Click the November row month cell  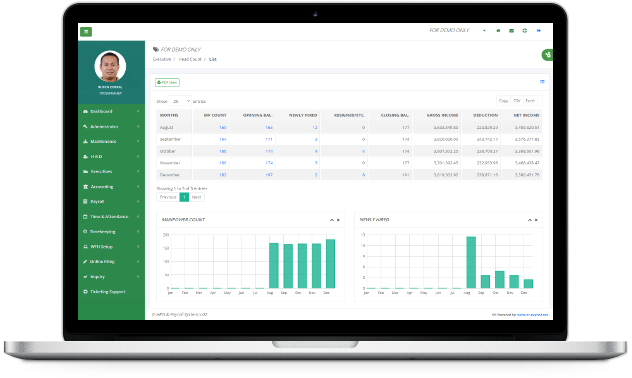point(174,163)
